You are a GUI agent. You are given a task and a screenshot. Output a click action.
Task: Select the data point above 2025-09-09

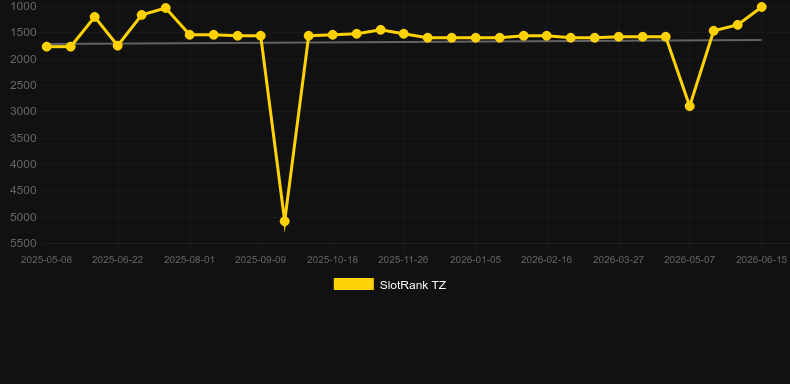coord(261,36)
